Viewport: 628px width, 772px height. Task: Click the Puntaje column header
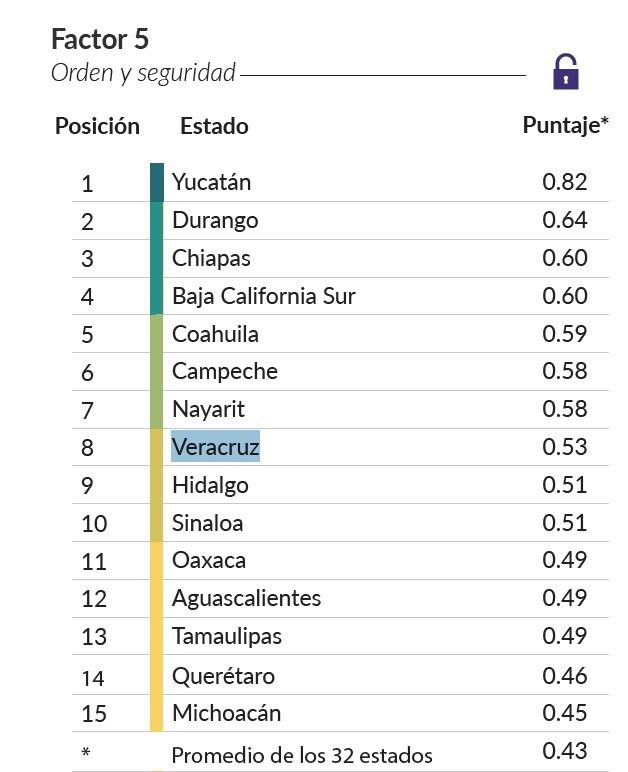click(x=565, y=125)
